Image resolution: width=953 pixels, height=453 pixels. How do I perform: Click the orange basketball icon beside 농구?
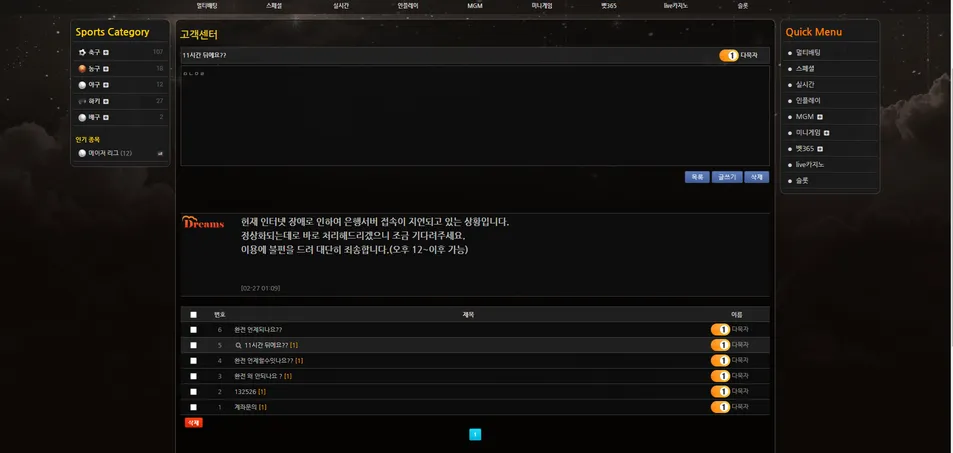82,69
